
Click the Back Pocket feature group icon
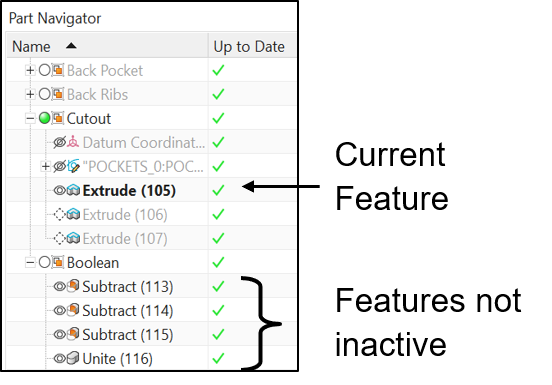tap(58, 70)
